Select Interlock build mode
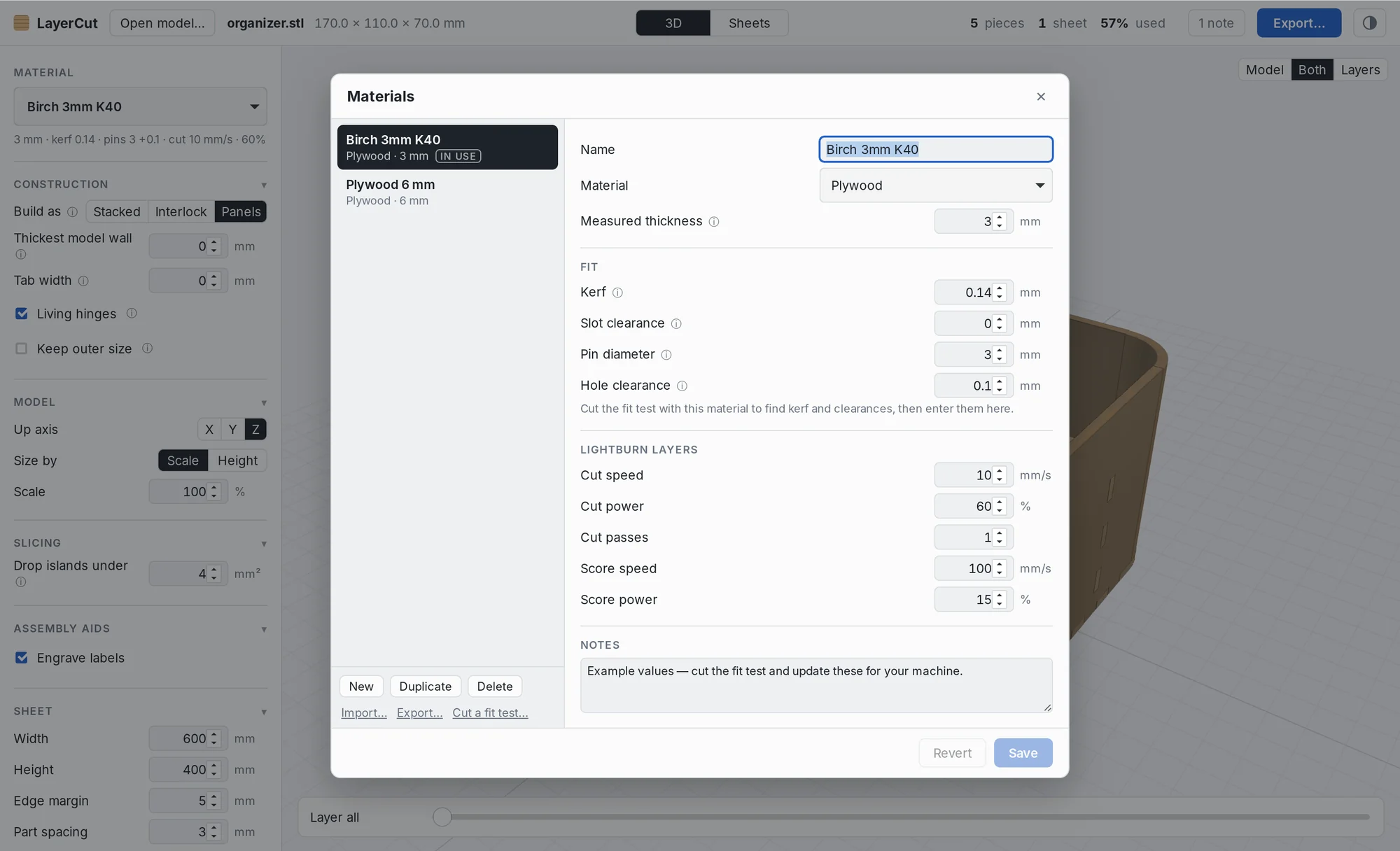The image size is (1400, 851). [181, 211]
